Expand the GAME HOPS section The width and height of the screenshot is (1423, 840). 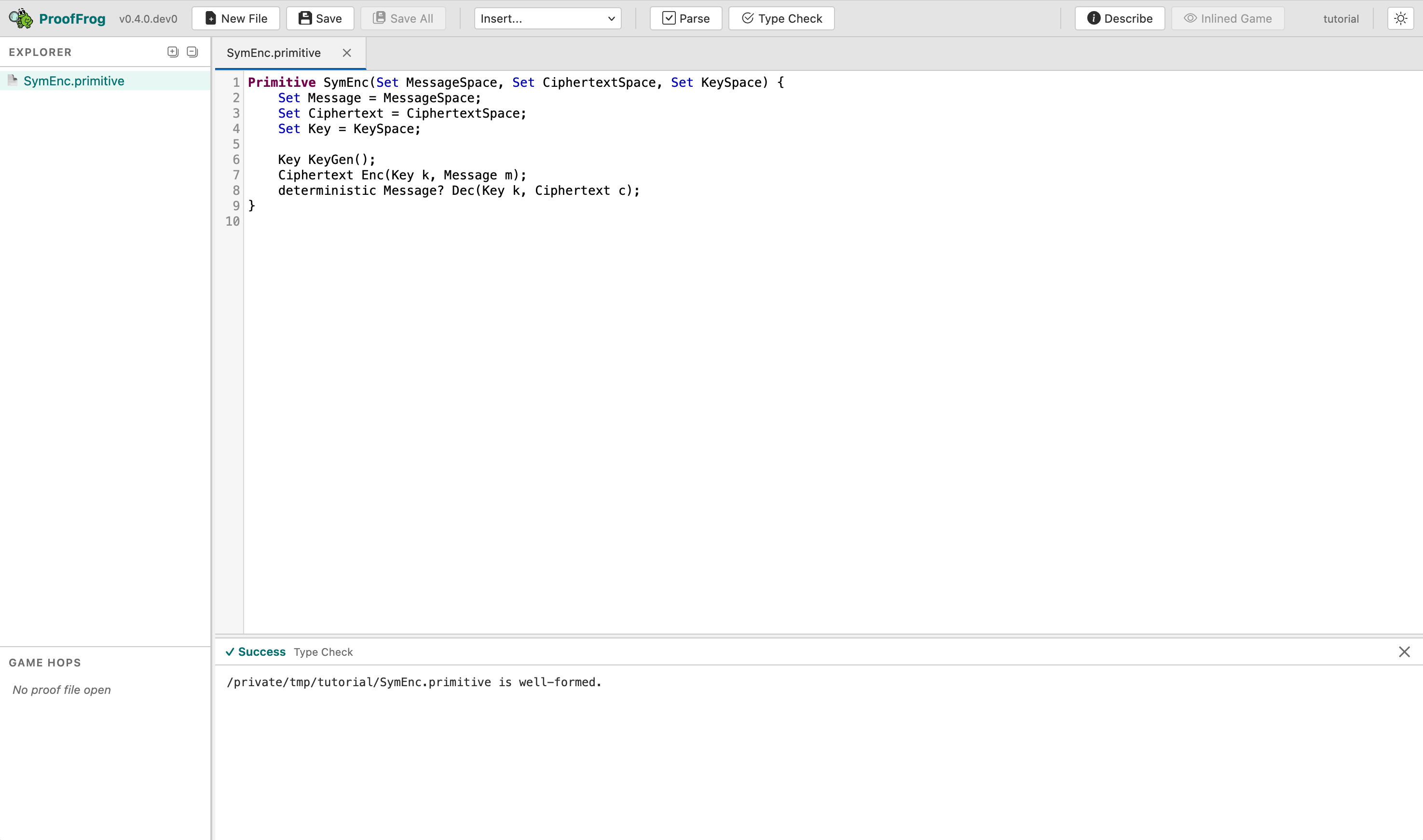pos(45,662)
